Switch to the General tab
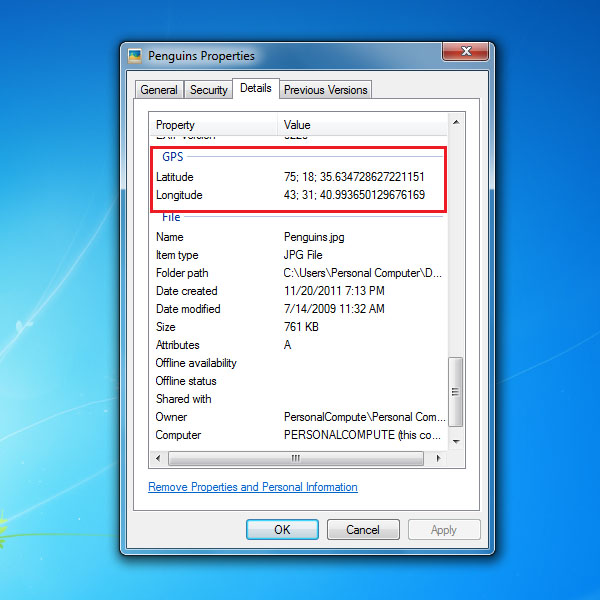The width and height of the screenshot is (600, 600). [159, 90]
